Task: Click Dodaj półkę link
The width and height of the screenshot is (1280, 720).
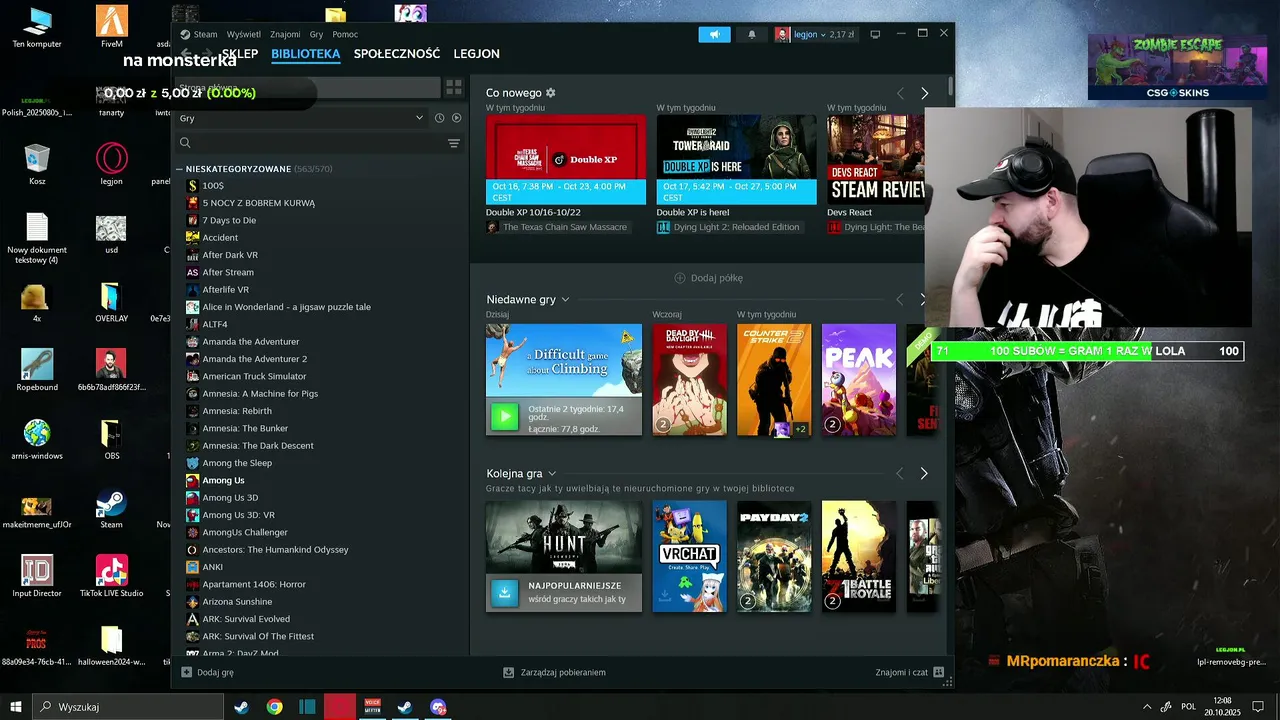Action: coord(716,278)
